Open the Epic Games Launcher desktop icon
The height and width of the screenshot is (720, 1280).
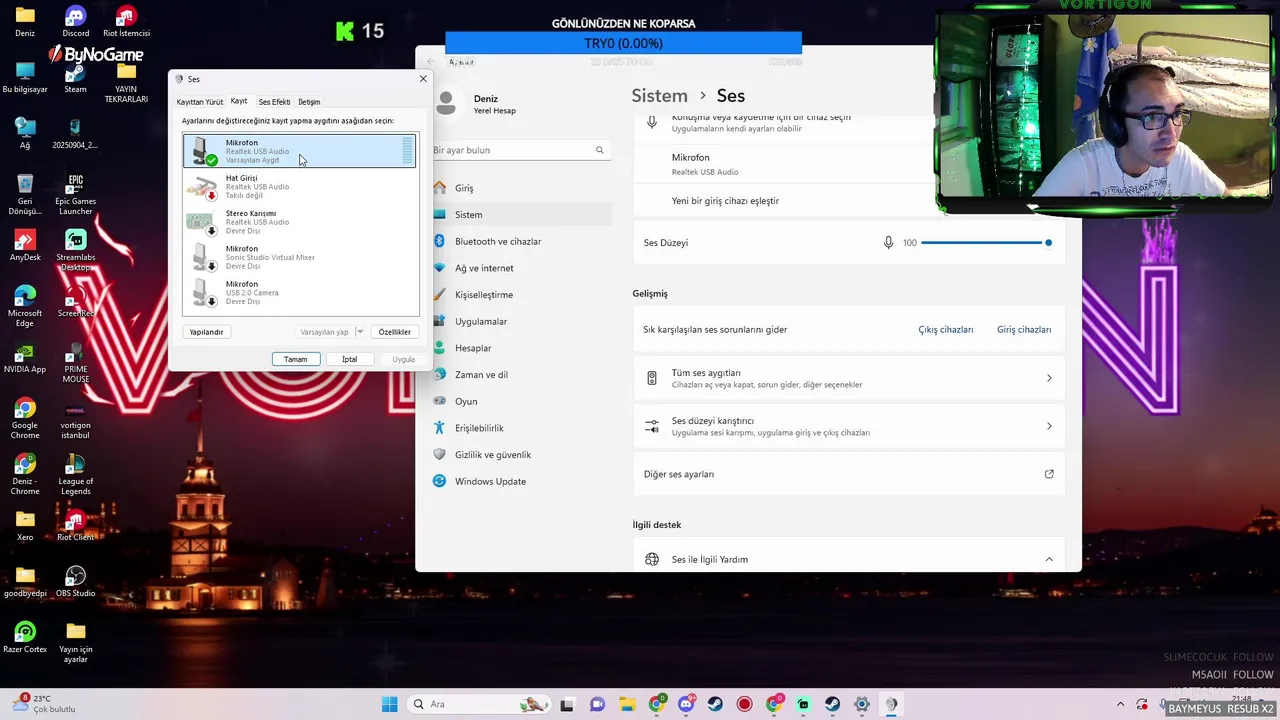coord(75,195)
